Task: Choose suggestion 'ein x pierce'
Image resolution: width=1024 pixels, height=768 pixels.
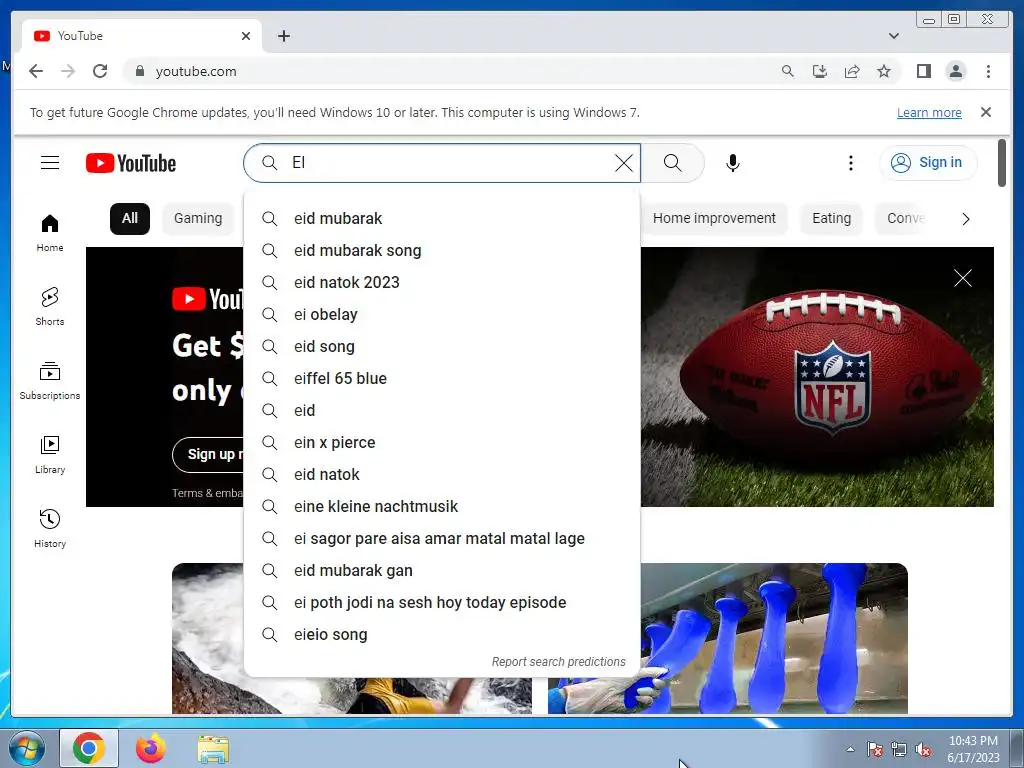Action: click(441, 442)
